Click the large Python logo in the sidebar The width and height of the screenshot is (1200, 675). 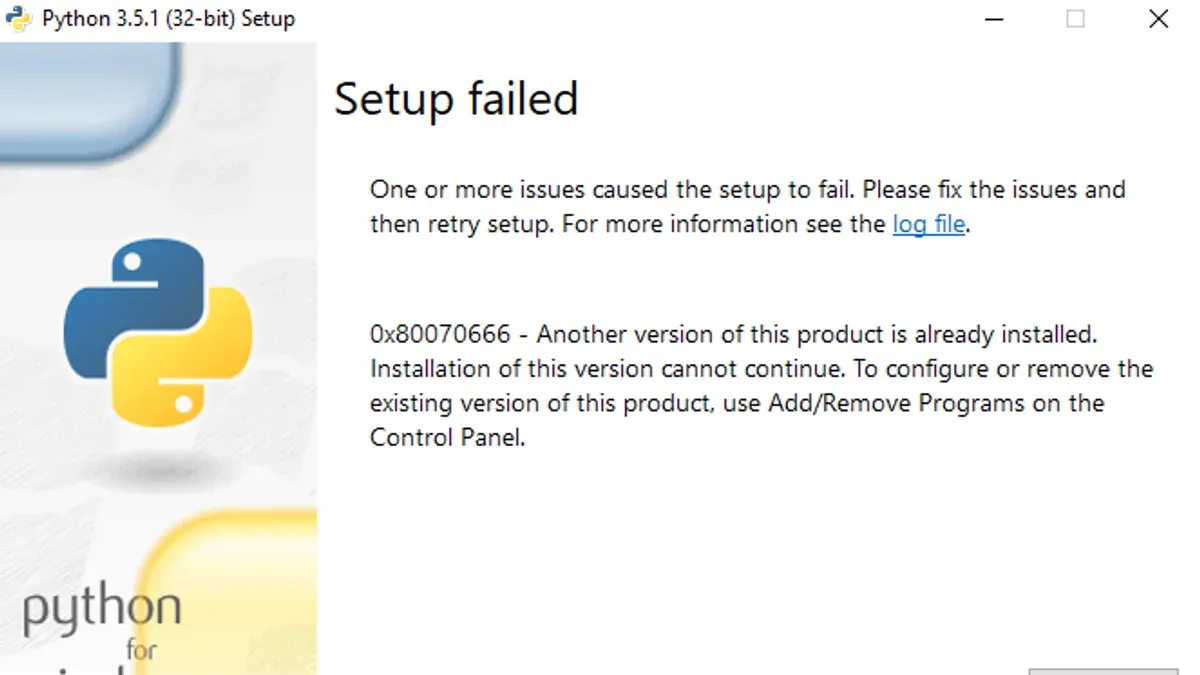[157, 332]
